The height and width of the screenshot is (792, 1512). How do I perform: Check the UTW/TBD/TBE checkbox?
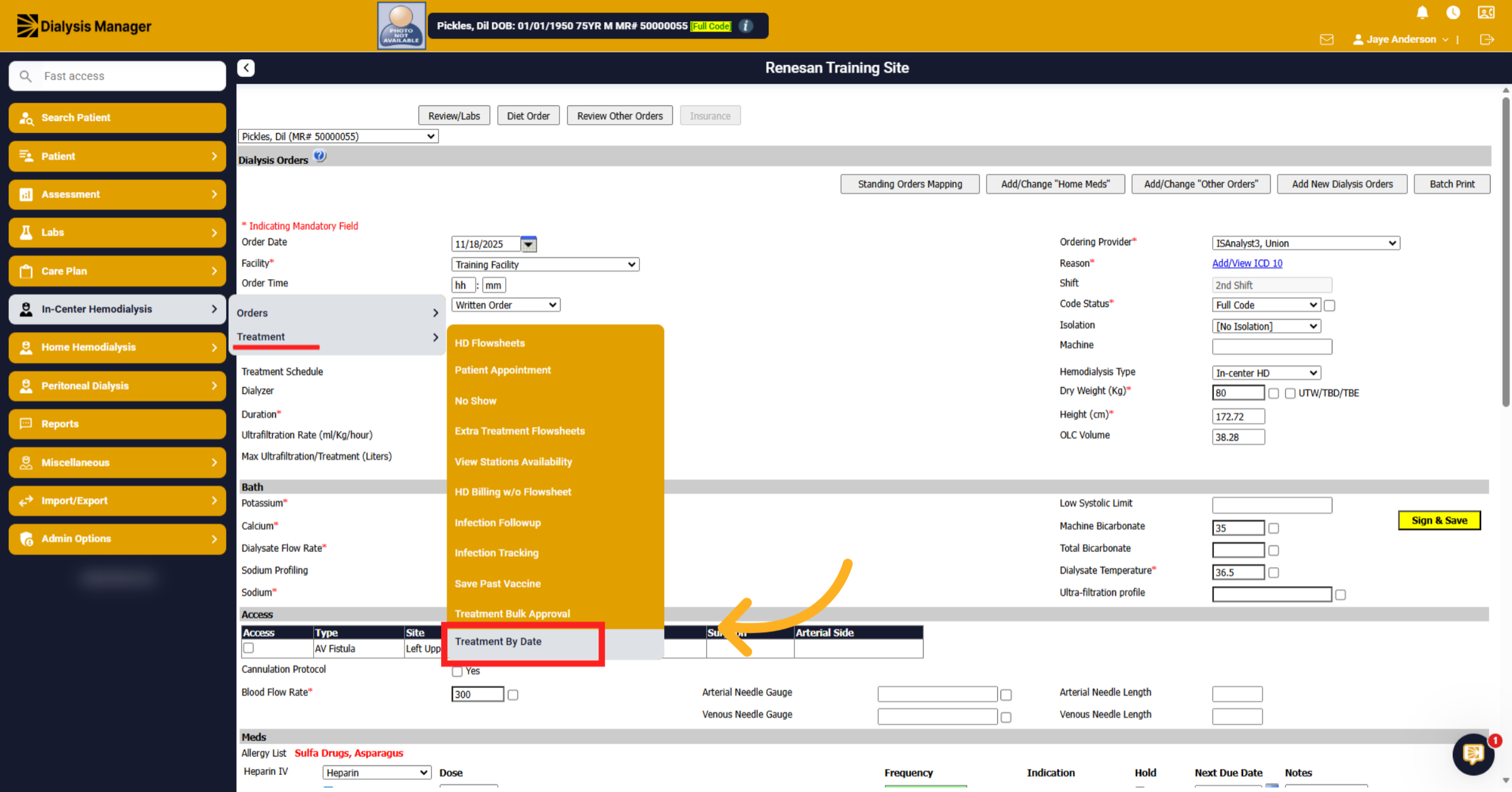pos(1290,393)
